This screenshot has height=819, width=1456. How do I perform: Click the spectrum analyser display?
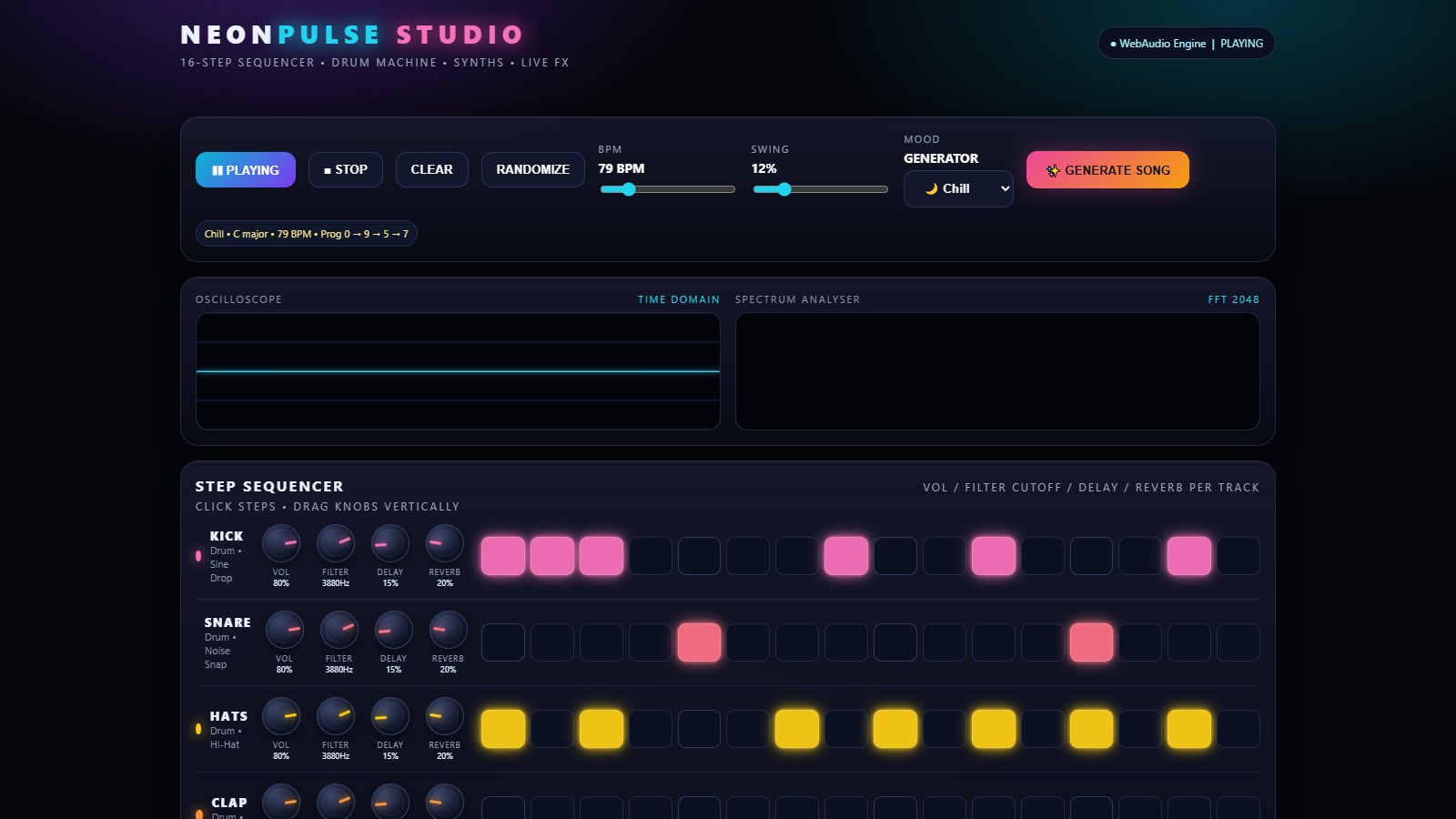tap(997, 371)
